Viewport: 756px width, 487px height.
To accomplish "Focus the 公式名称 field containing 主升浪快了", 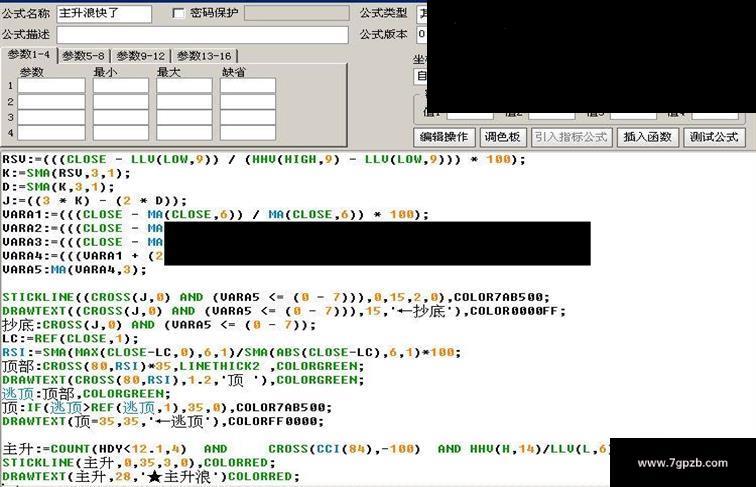I will tap(104, 14).
